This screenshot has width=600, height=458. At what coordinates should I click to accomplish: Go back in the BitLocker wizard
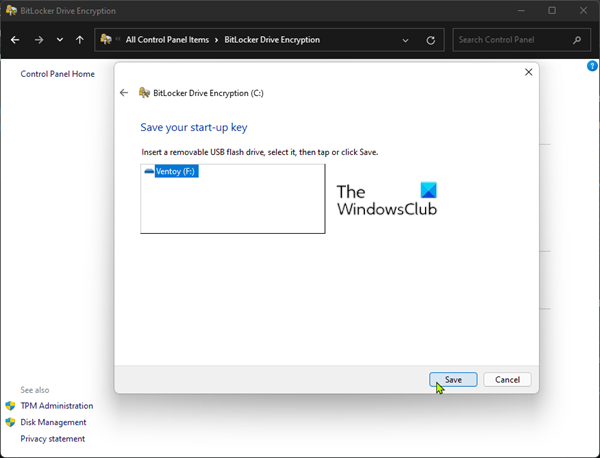pyautogui.click(x=124, y=93)
